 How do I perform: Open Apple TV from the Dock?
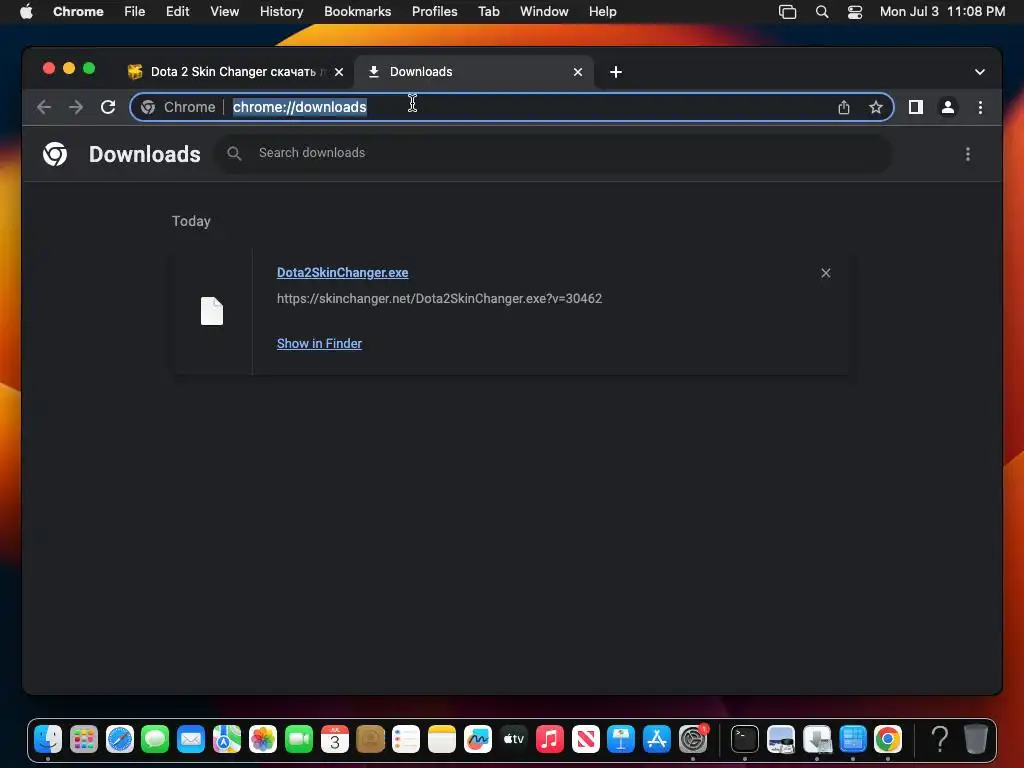pos(513,739)
